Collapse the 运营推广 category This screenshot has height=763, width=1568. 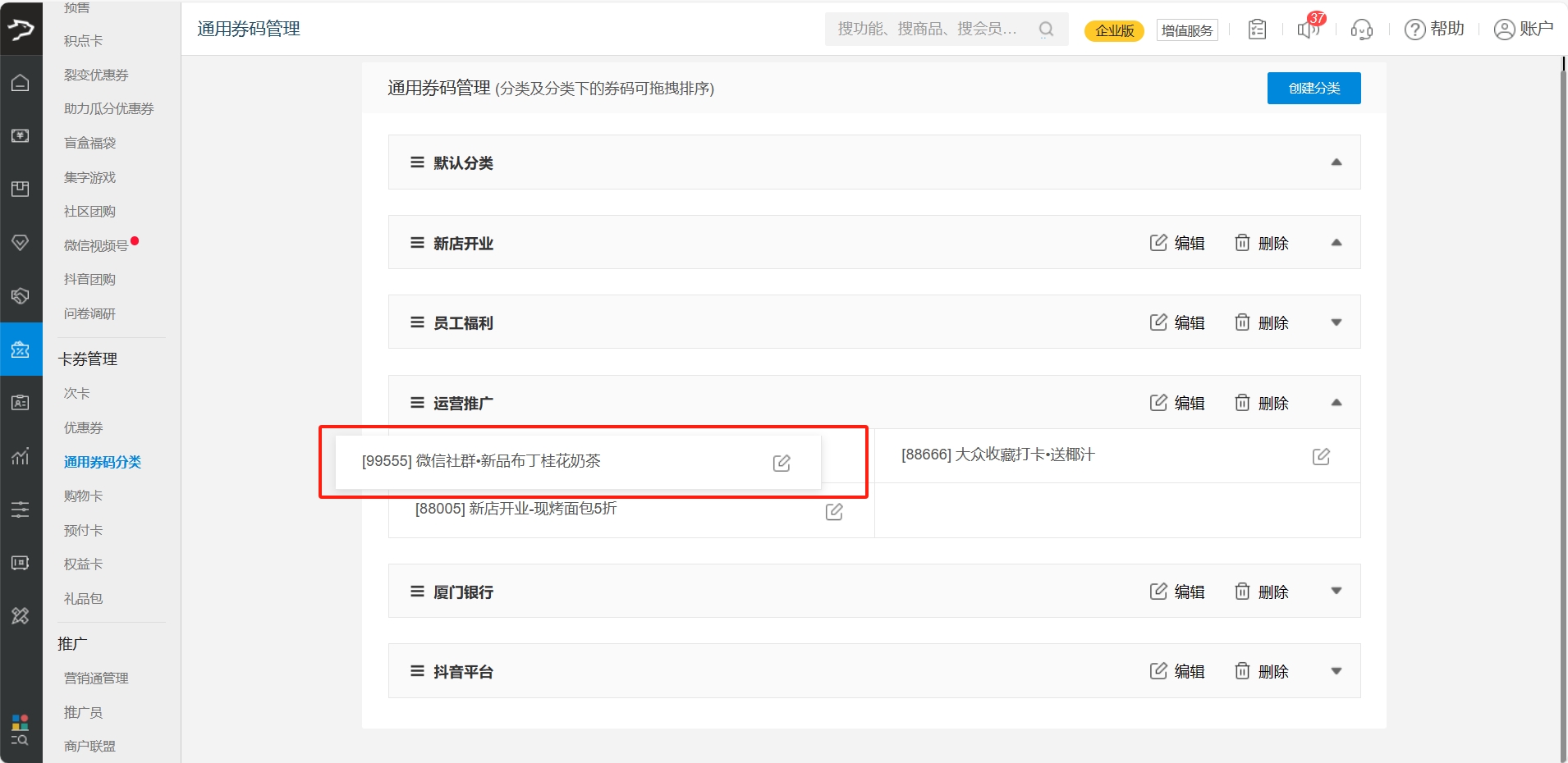pos(1336,403)
